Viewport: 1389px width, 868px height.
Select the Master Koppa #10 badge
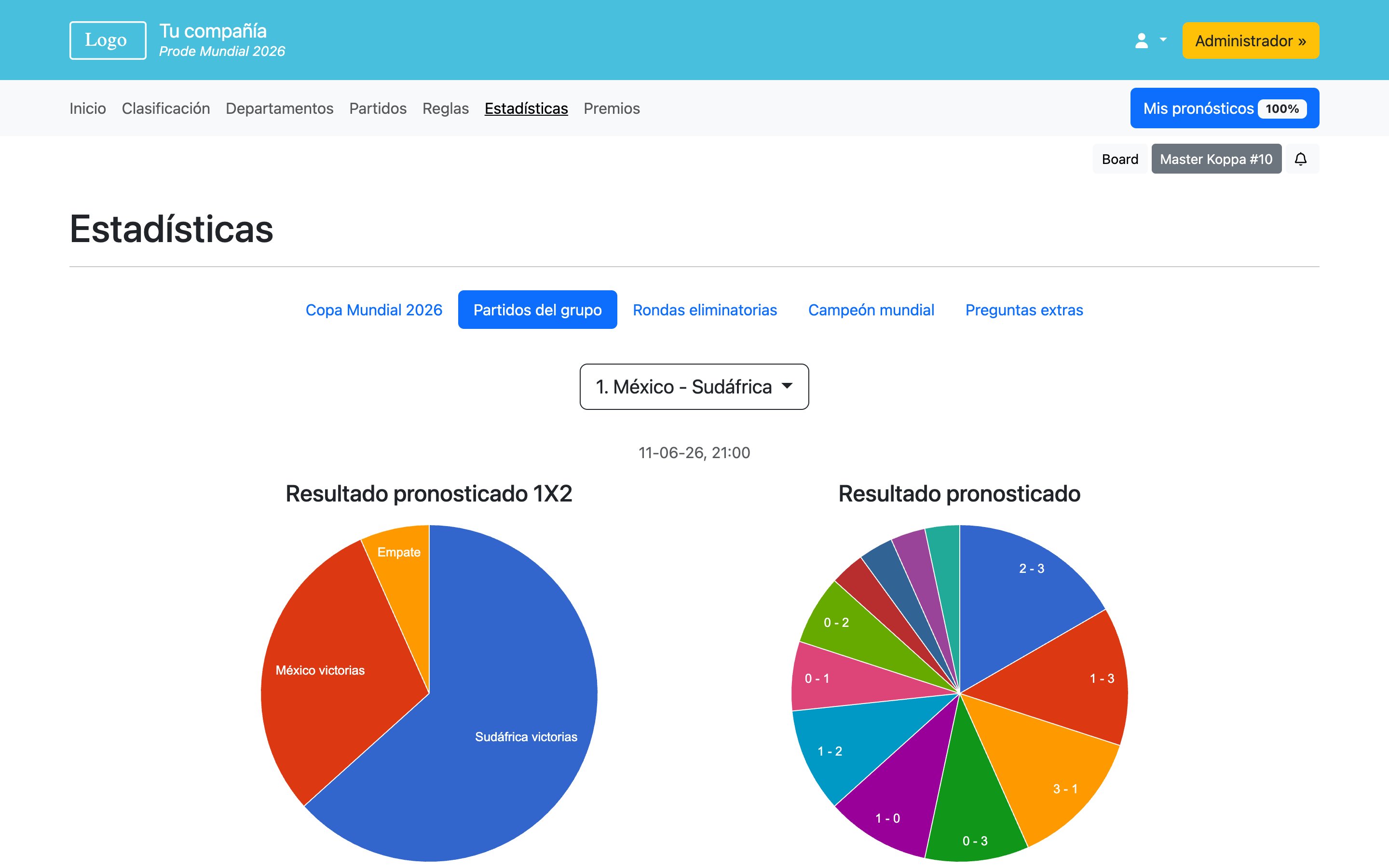coord(1216,159)
